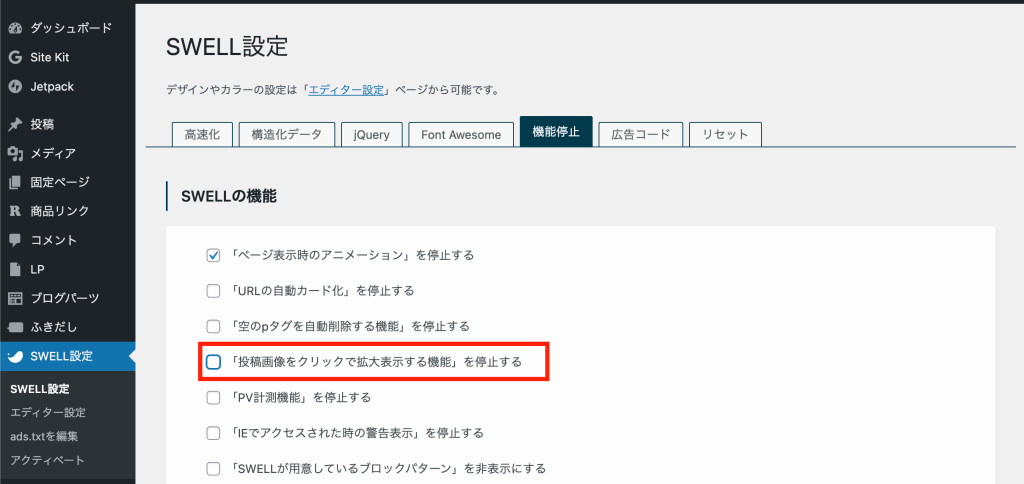Viewport: 1024px width, 484px height.
Task: Click the pages icon beside 固定ページ
Action: click(15, 182)
